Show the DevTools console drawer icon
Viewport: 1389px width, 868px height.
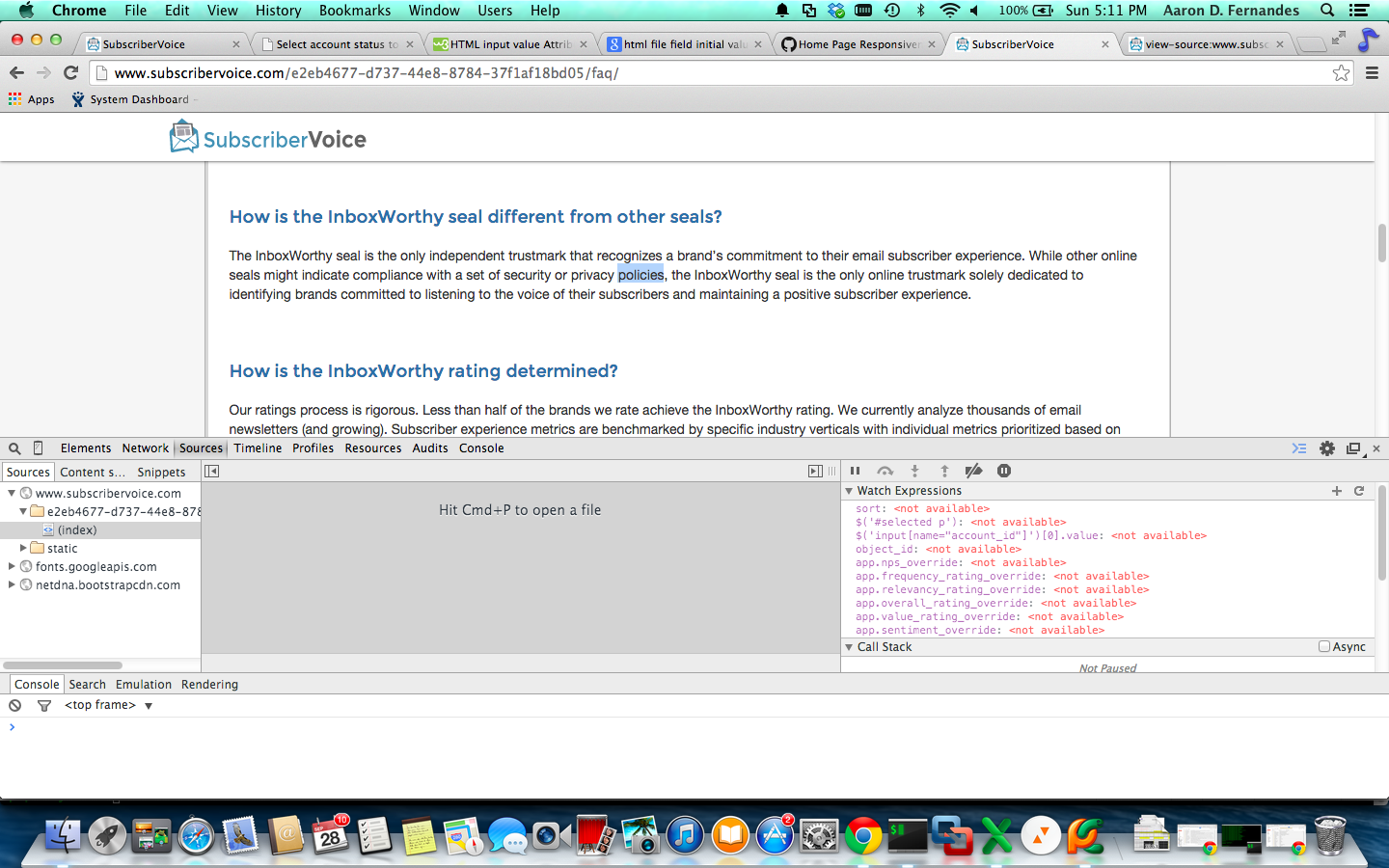tap(1299, 448)
